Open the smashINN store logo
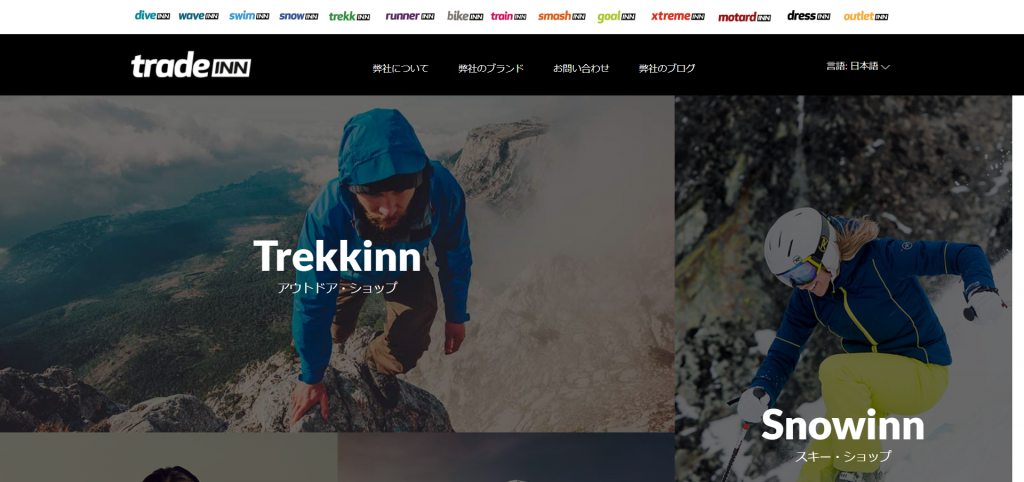The image size is (1024, 482). pyautogui.click(x=562, y=16)
